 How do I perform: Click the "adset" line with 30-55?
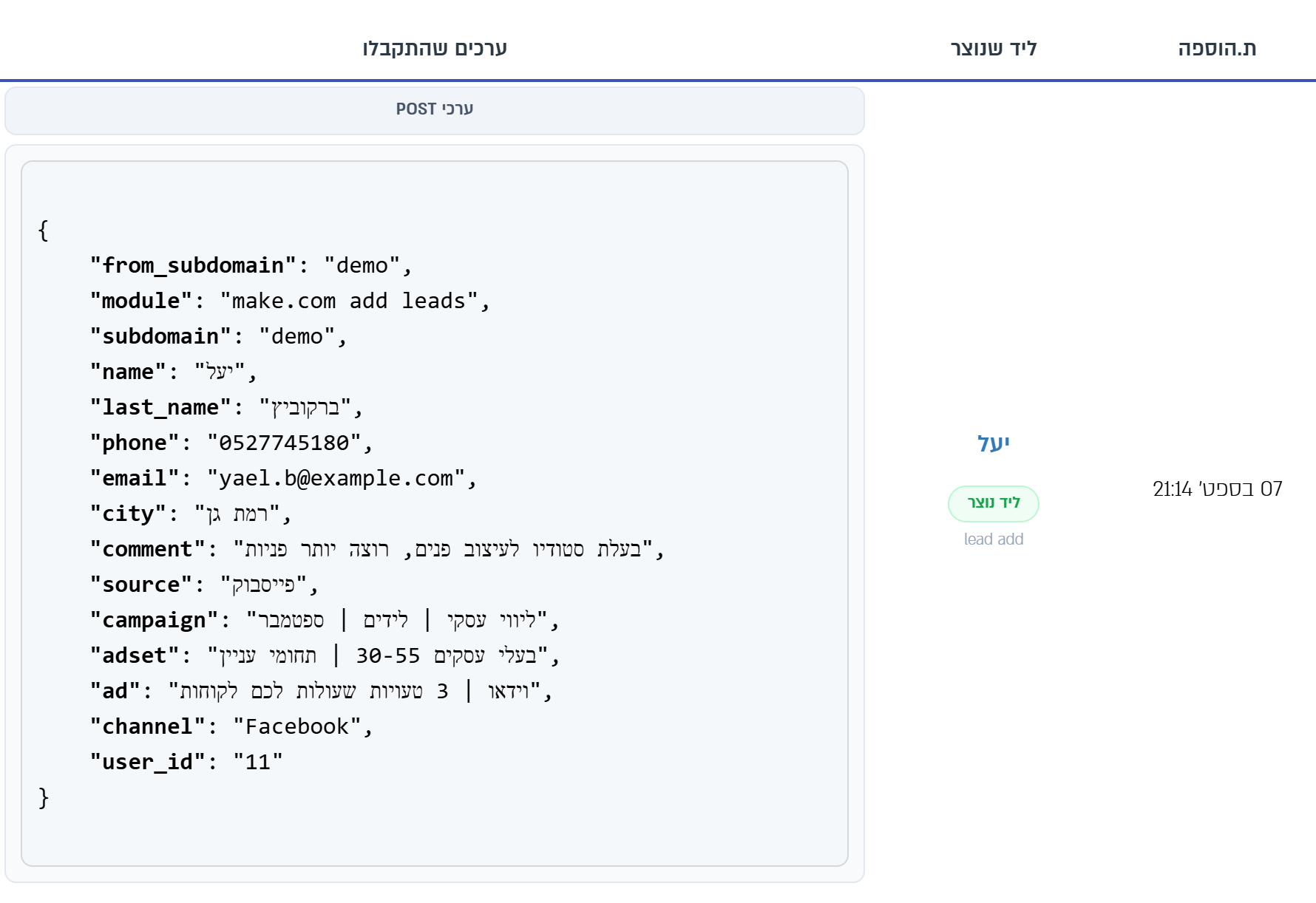click(324, 655)
